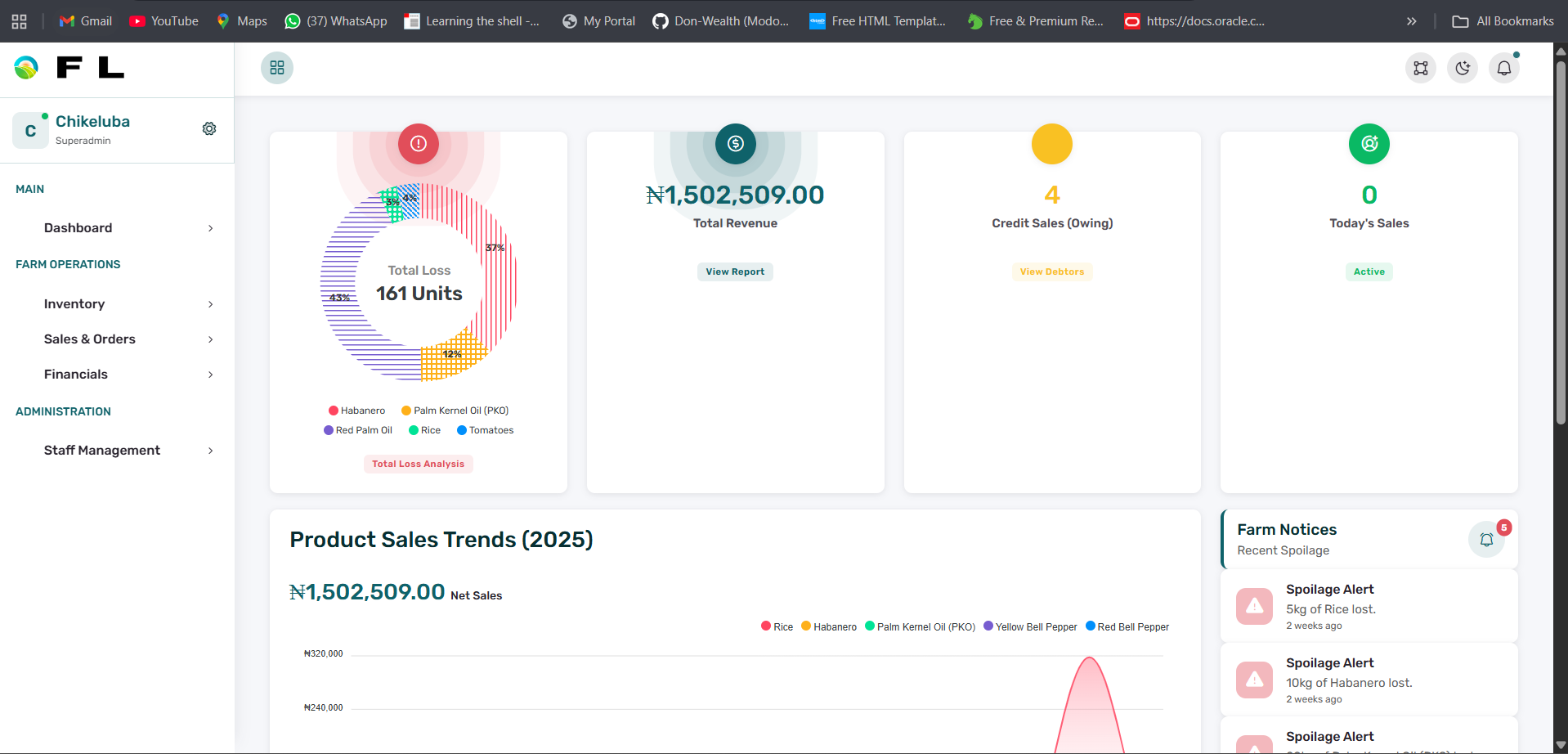Toggle Habanero legend in loss chart

[356, 411]
